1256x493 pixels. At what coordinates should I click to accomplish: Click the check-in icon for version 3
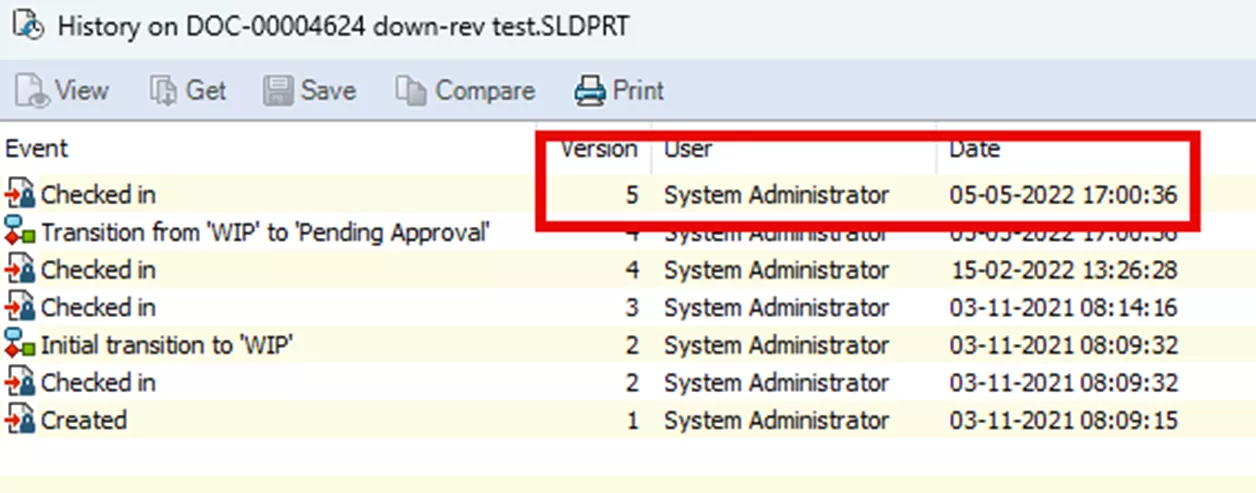[x=20, y=307]
